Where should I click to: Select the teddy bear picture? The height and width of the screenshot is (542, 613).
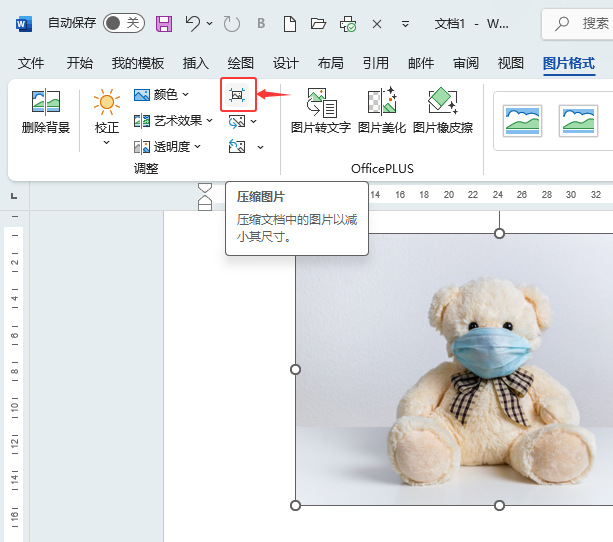pos(454,370)
